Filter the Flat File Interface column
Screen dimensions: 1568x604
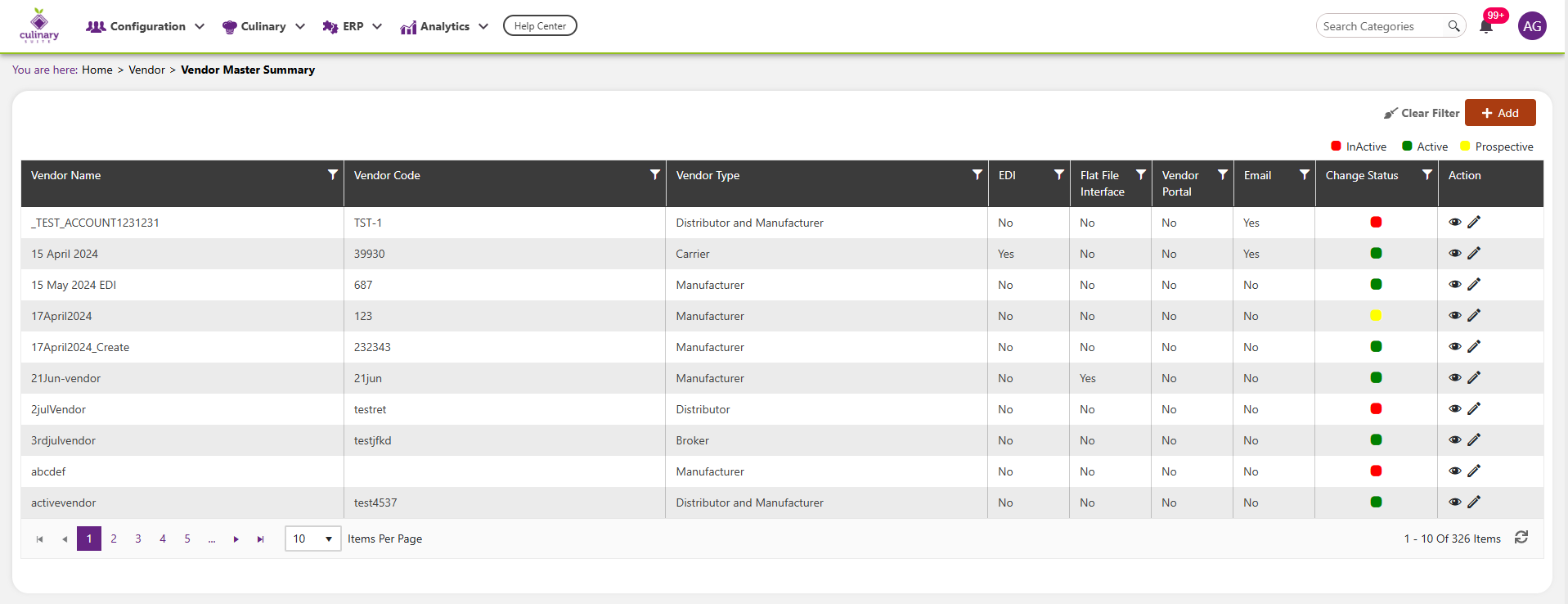pos(1141,174)
